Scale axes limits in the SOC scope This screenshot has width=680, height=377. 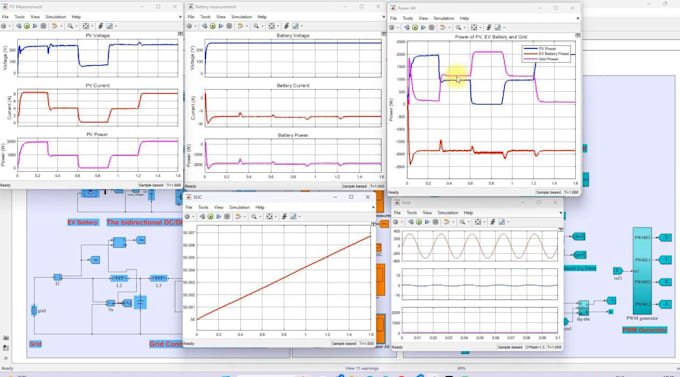point(269,216)
